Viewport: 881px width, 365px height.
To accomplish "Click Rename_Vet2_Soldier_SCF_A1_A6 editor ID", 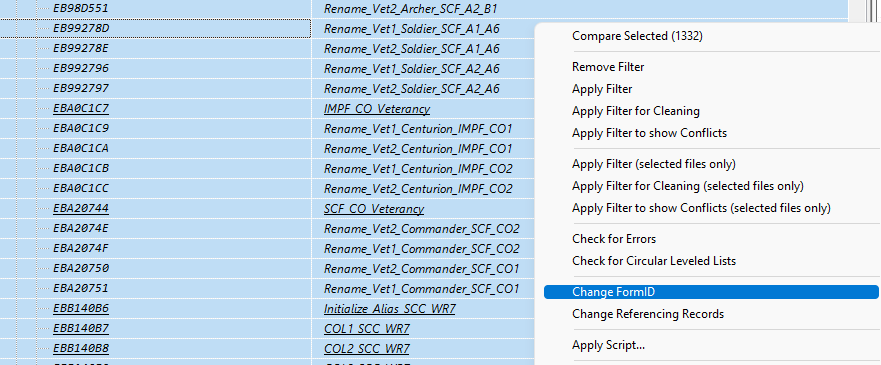I will [411, 49].
